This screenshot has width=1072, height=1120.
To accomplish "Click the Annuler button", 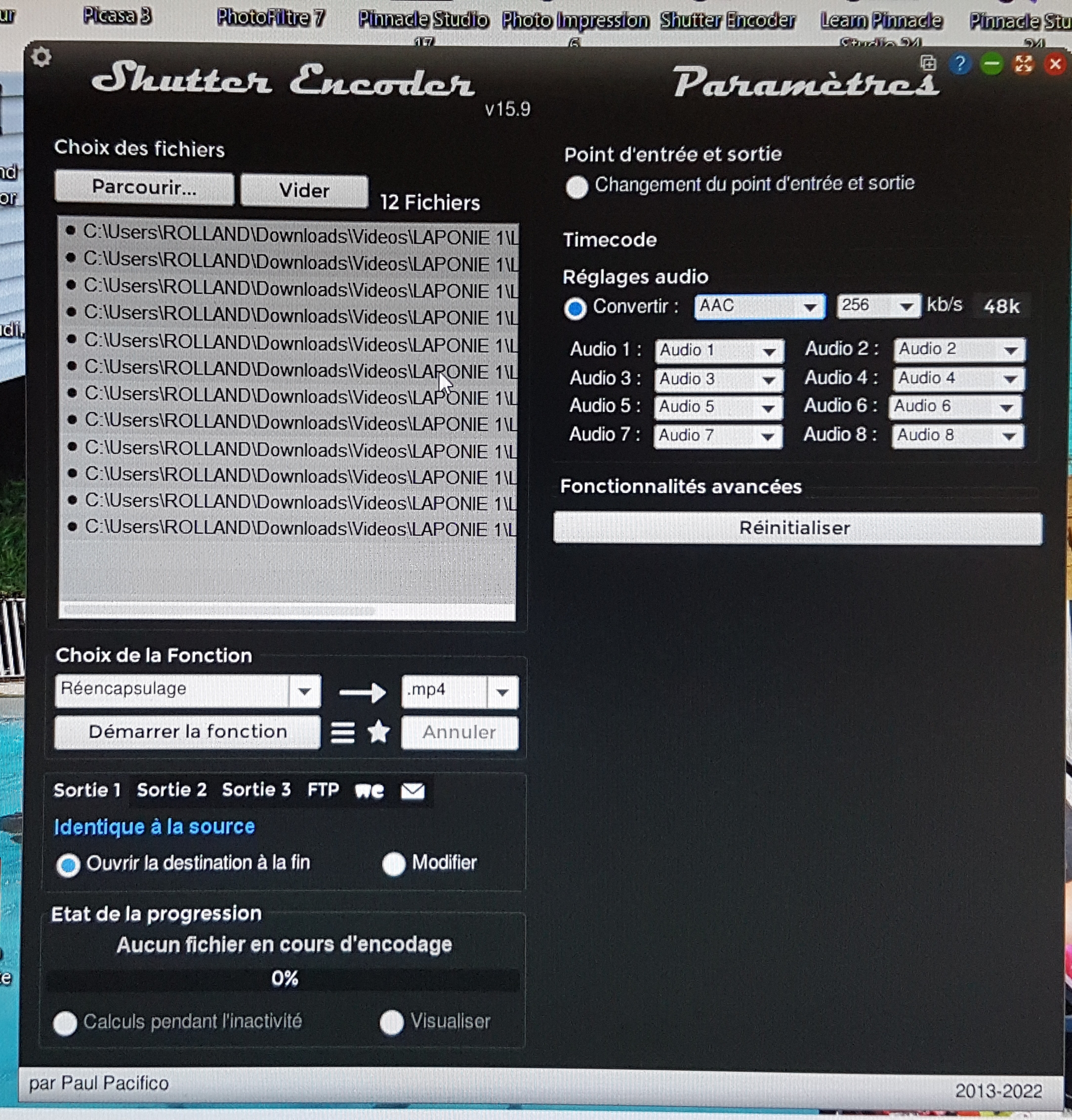I will tap(459, 733).
